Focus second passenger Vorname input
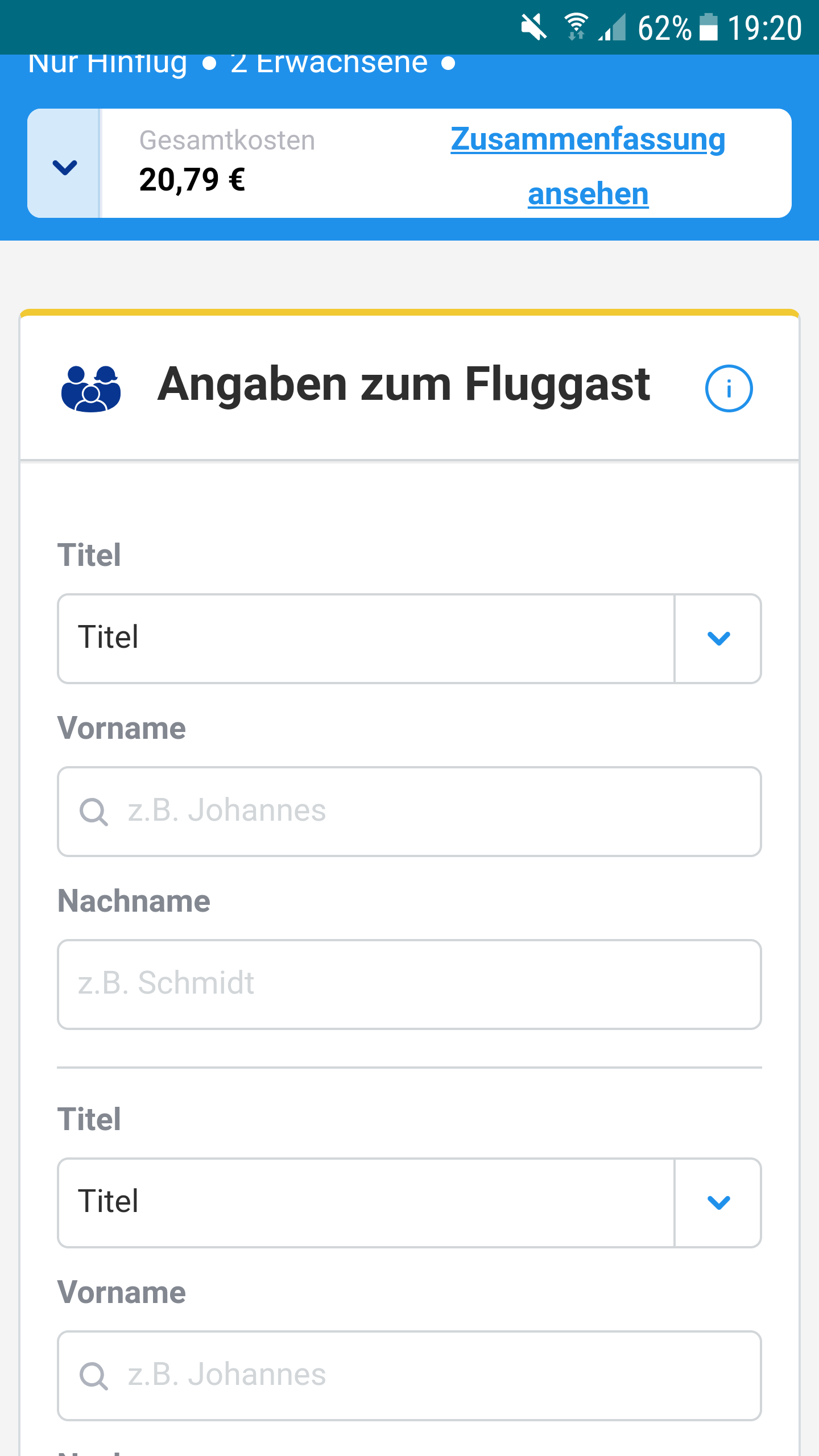This screenshot has height=1456, width=819. tap(432, 1376)
